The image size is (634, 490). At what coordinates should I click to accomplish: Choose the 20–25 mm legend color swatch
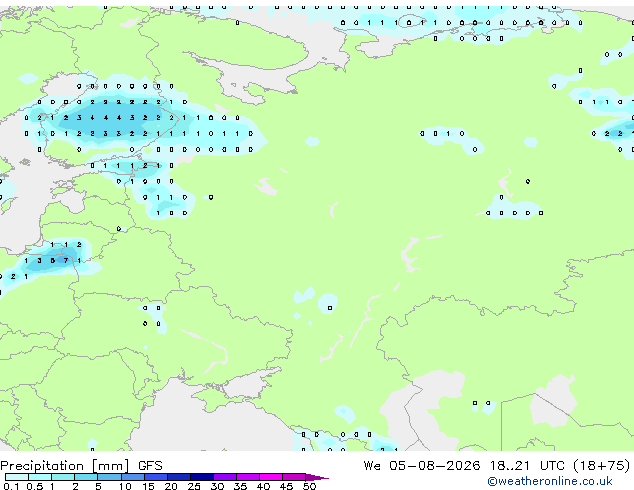[x=179, y=477]
